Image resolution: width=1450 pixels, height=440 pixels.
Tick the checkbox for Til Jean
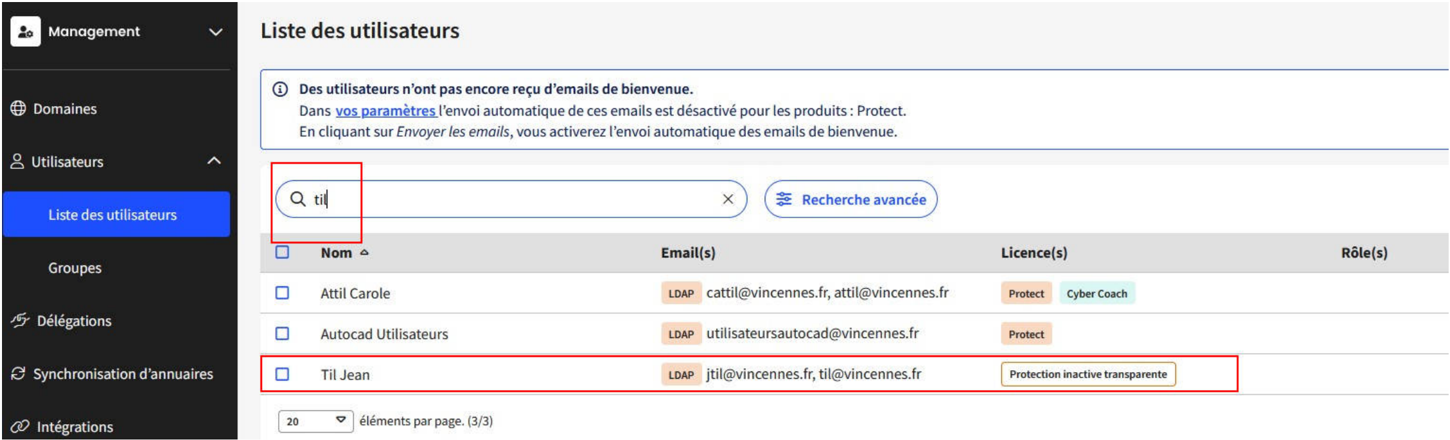282,374
